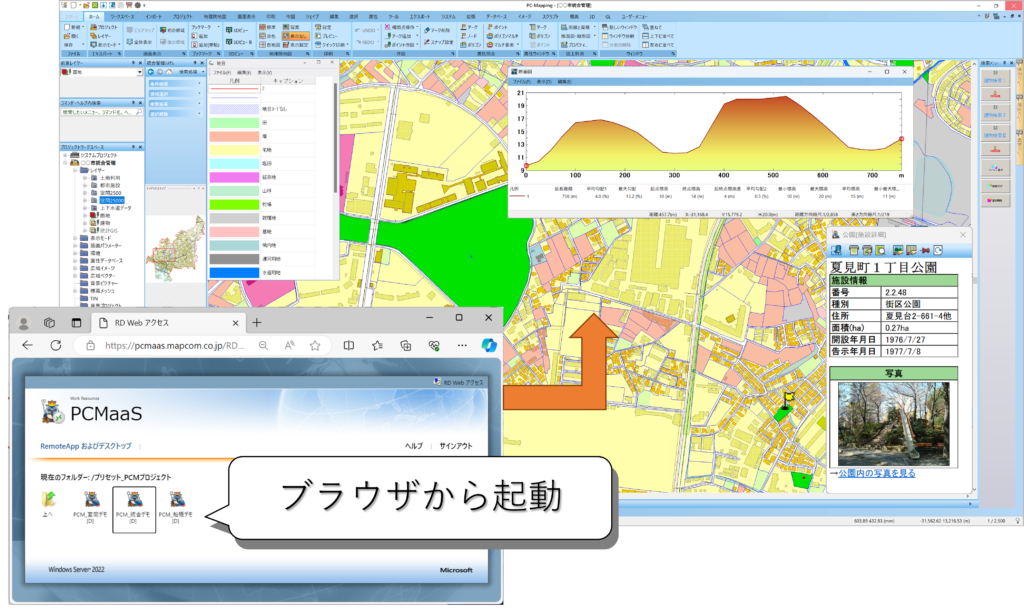Viewport: 1024px width, 610px height.
Task: Expand the 土地利用 layer tree node
Action: click(x=85, y=178)
